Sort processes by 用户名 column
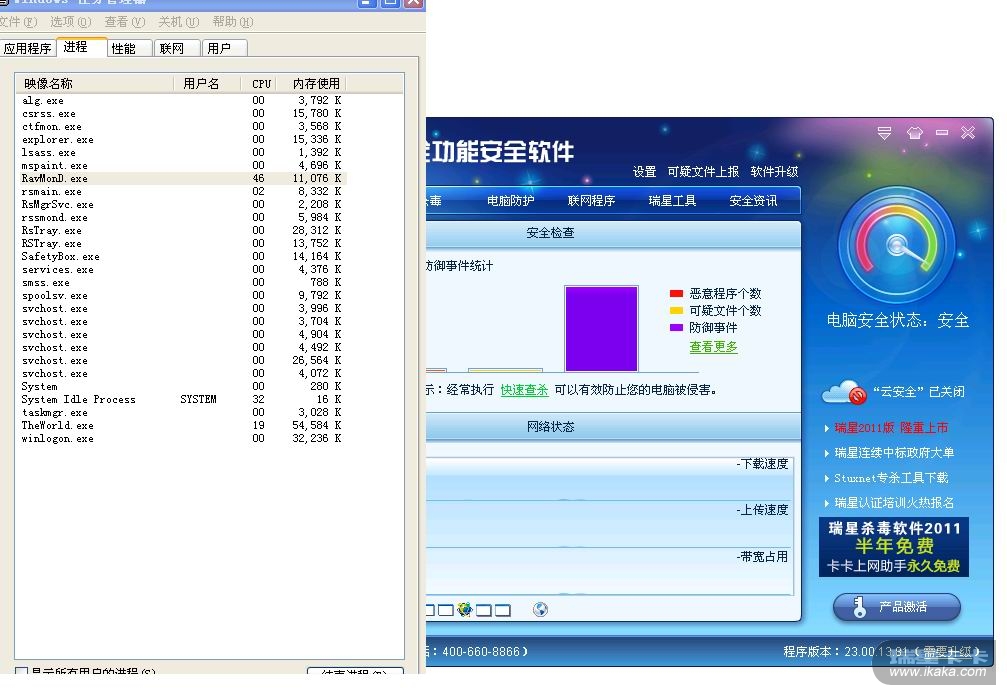 (x=207, y=83)
